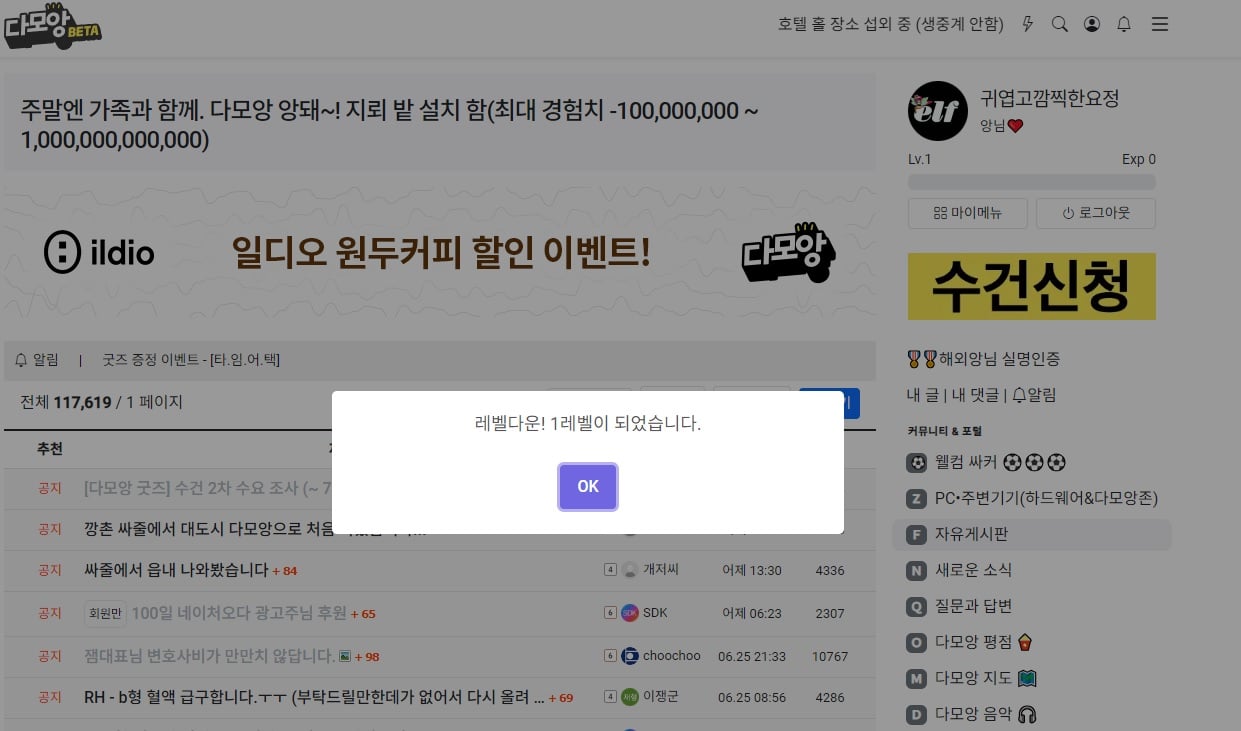
Task: Open notifications bell in header
Action: click(1124, 24)
